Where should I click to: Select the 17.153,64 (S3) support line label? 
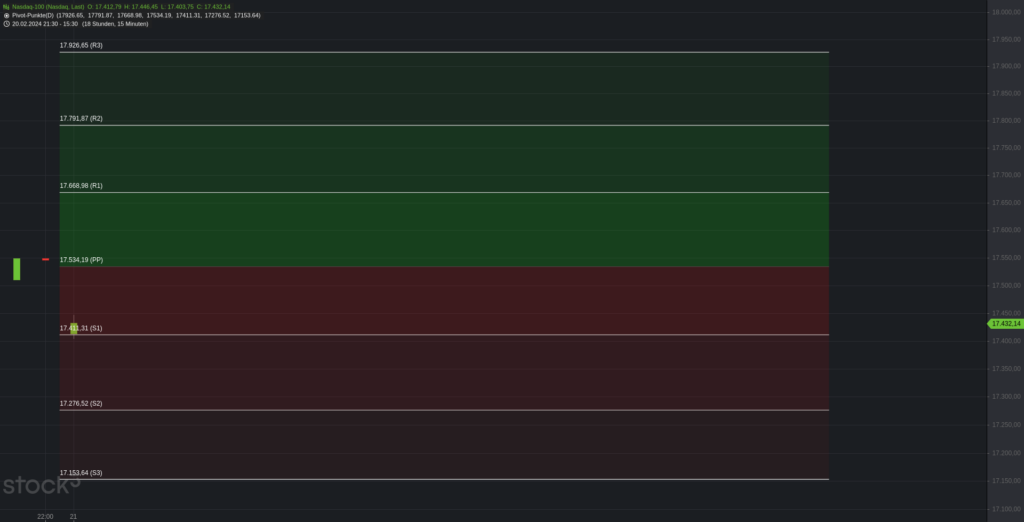81,473
